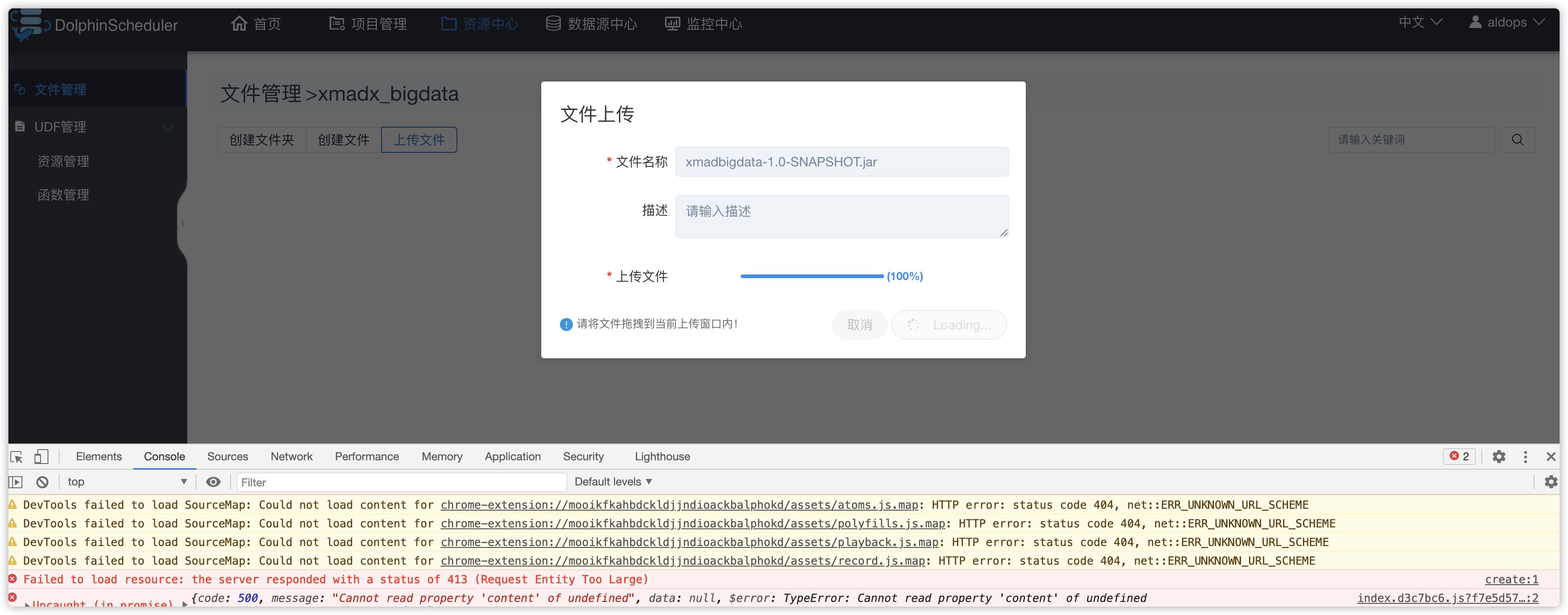Open DevTools settings gear icon

1499,457
